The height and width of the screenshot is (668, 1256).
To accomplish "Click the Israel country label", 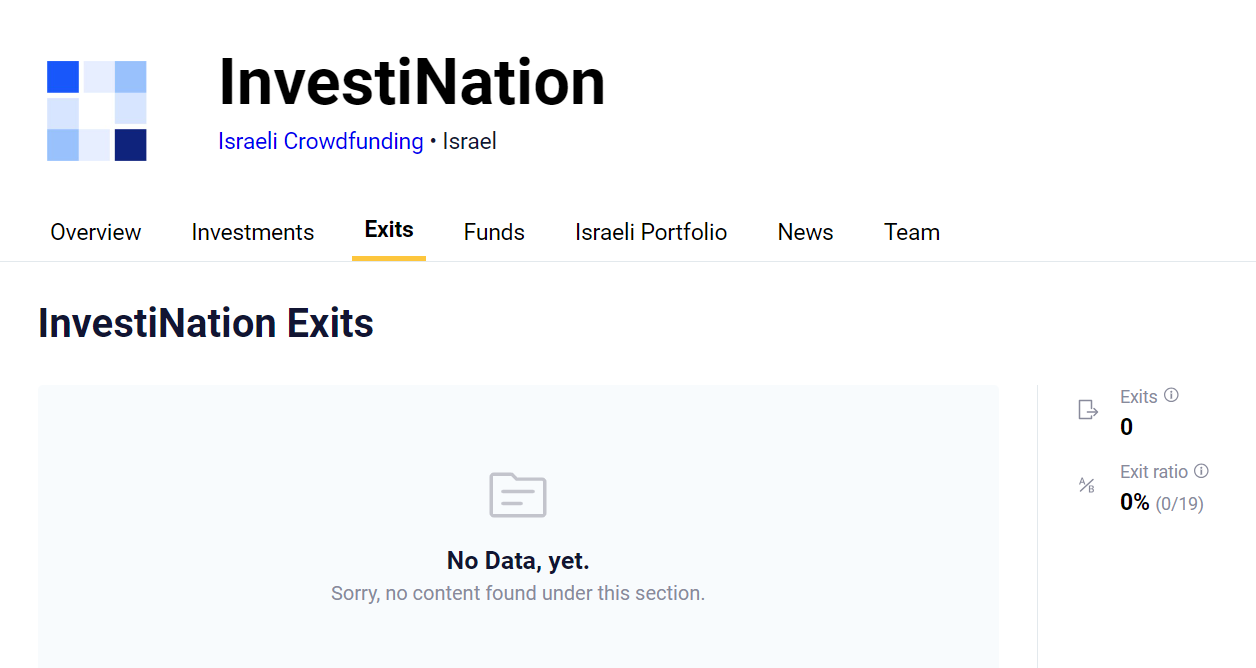I will [x=470, y=141].
